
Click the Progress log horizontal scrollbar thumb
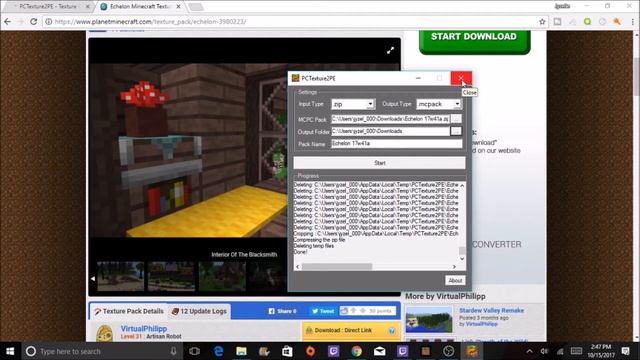[337, 267]
